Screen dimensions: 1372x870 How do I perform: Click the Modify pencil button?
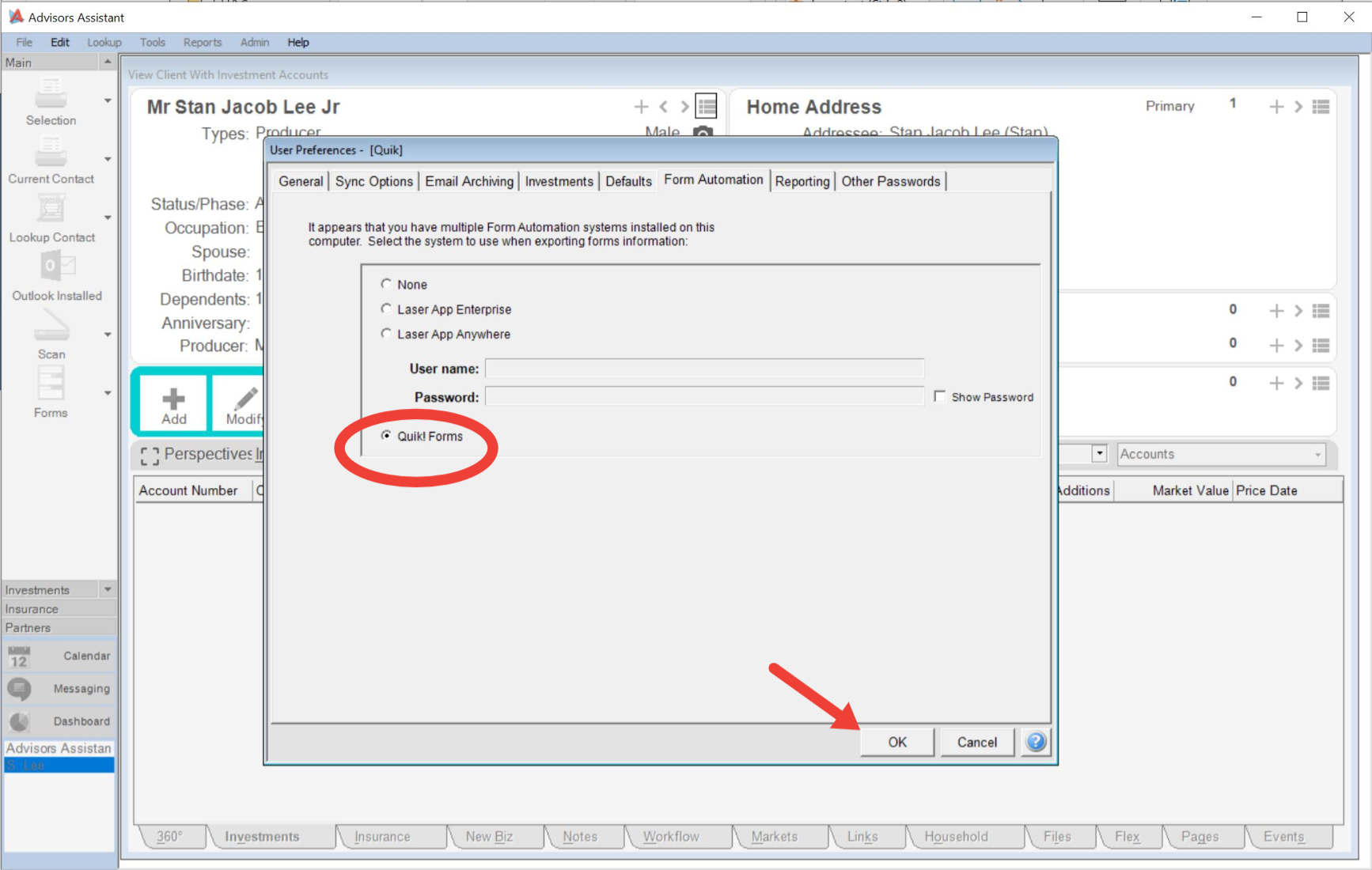[240, 405]
